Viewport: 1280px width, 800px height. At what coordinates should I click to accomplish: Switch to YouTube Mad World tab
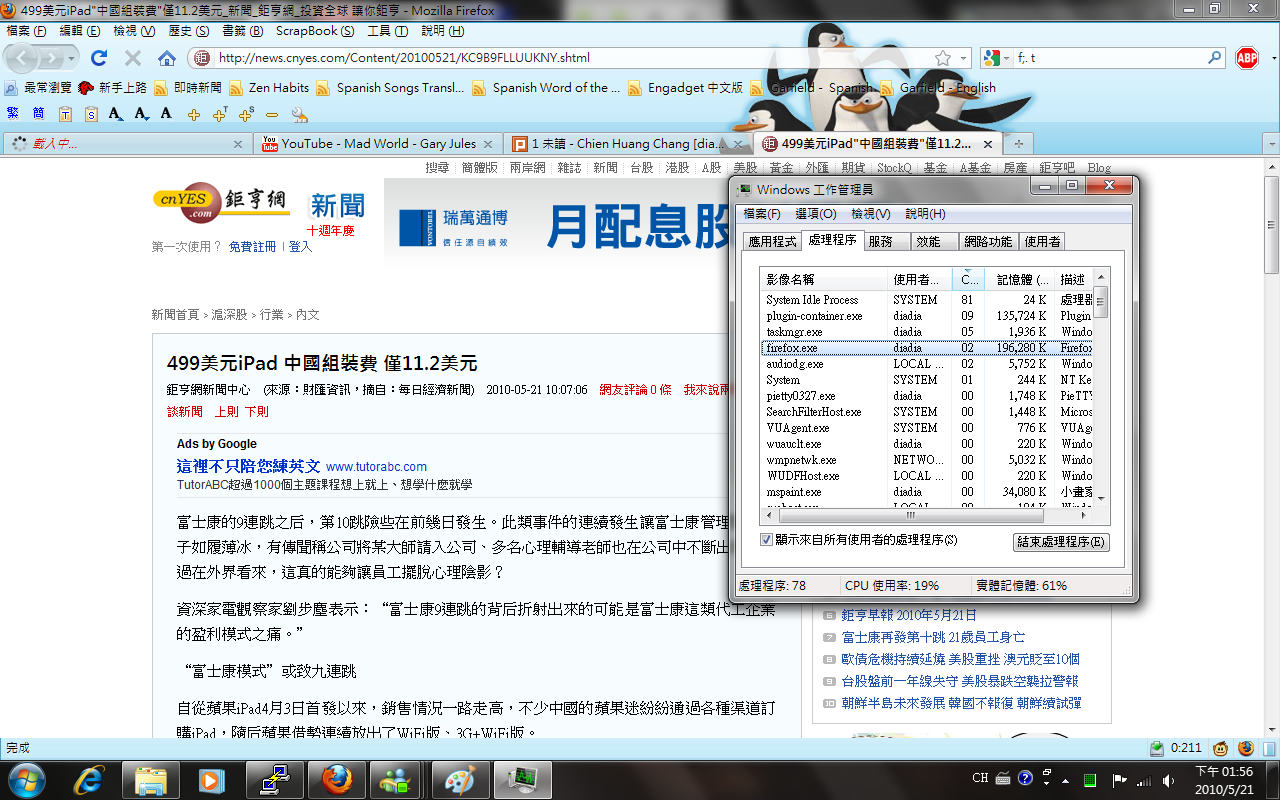click(x=378, y=144)
